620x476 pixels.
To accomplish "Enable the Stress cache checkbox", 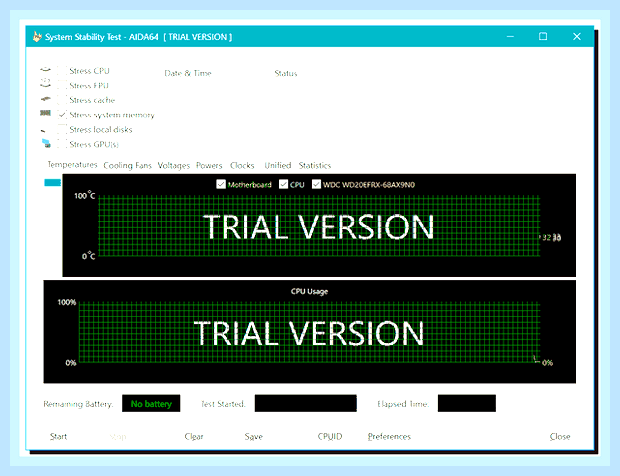I will 62,100.
